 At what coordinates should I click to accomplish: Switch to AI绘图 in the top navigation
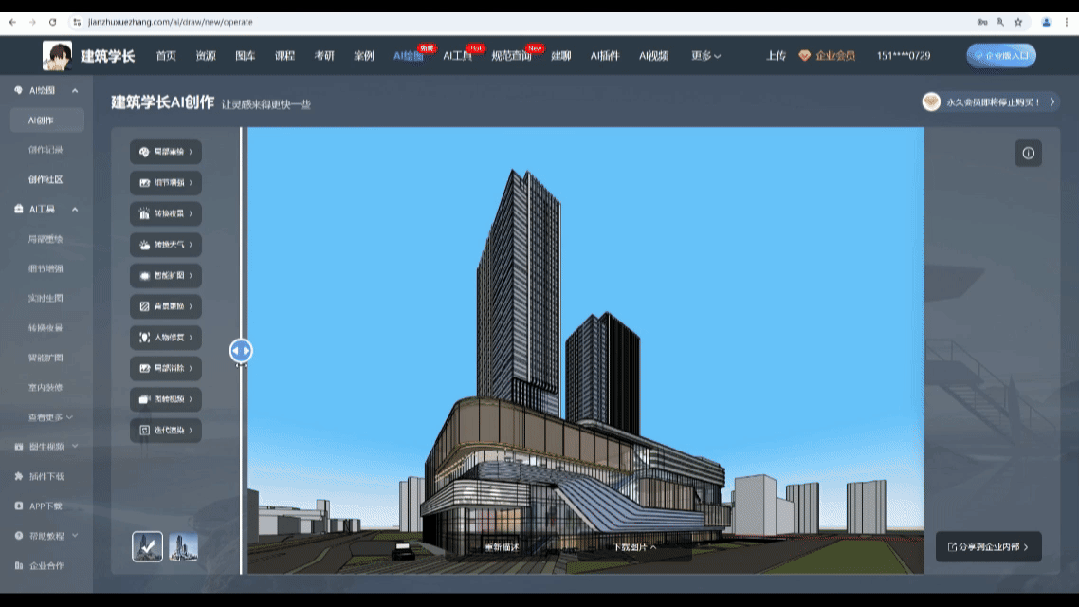408,56
